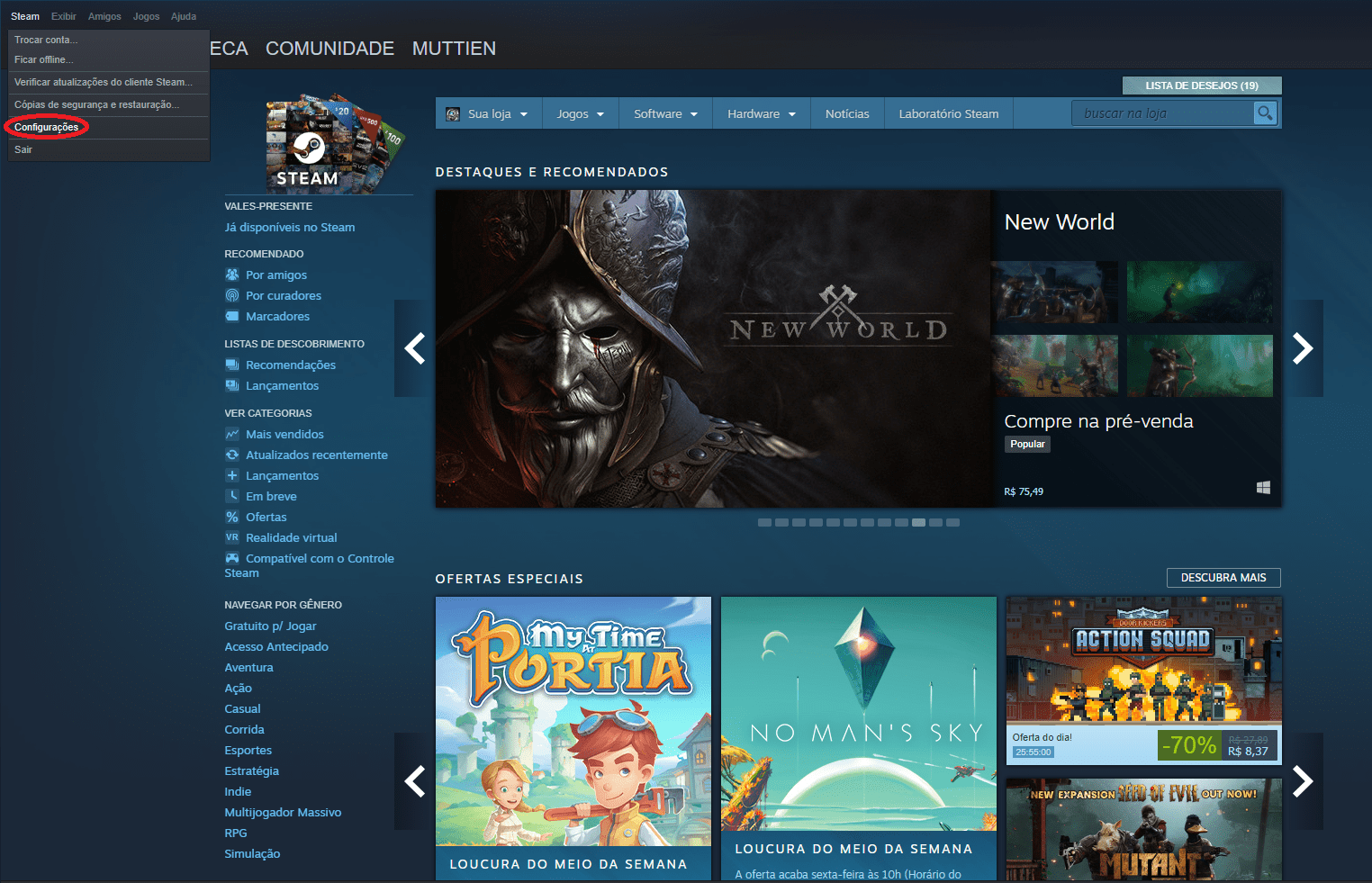Open the Exibir menu

pos(64,16)
